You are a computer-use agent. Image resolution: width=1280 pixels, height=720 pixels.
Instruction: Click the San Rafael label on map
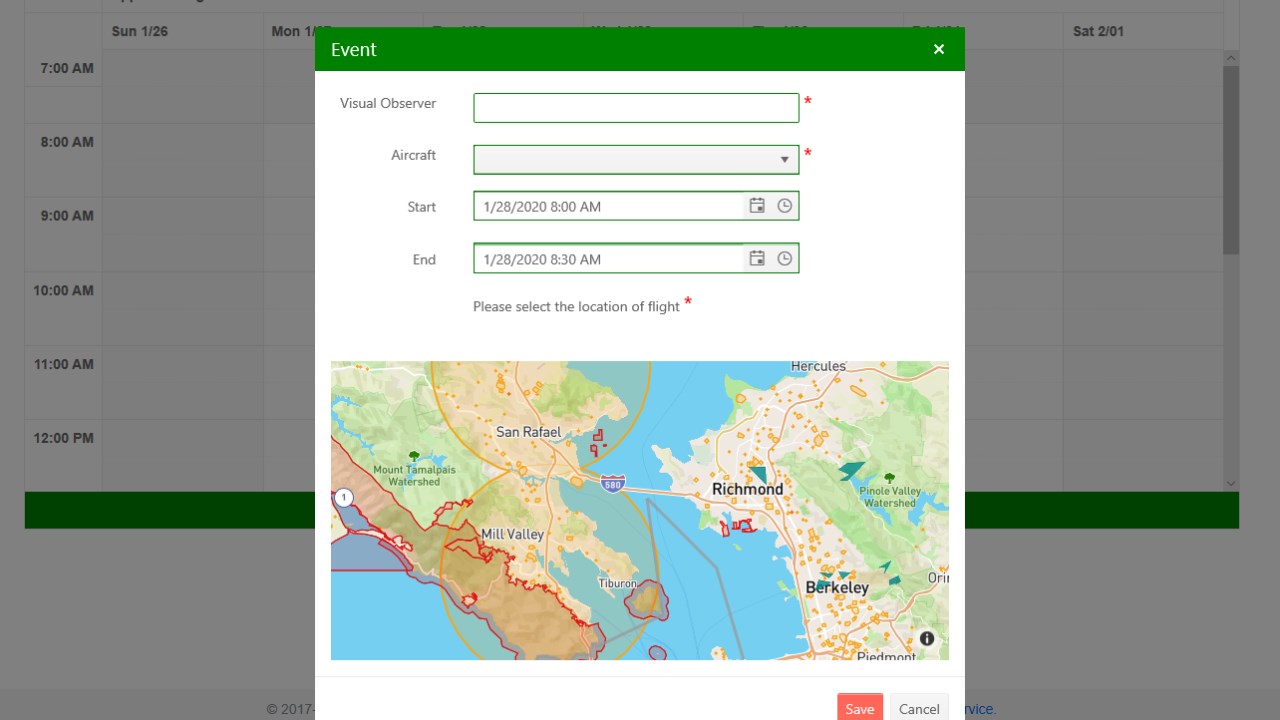click(529, 432)
